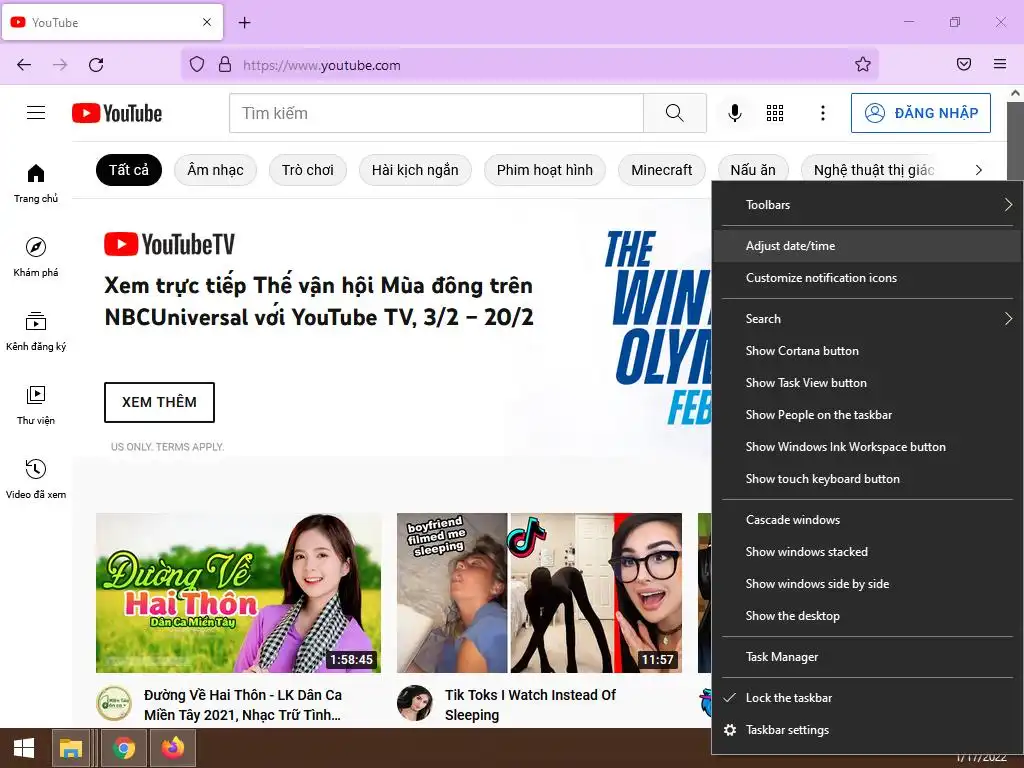
Task: Select Adjust date/time
Action: (x=867, y=246)
